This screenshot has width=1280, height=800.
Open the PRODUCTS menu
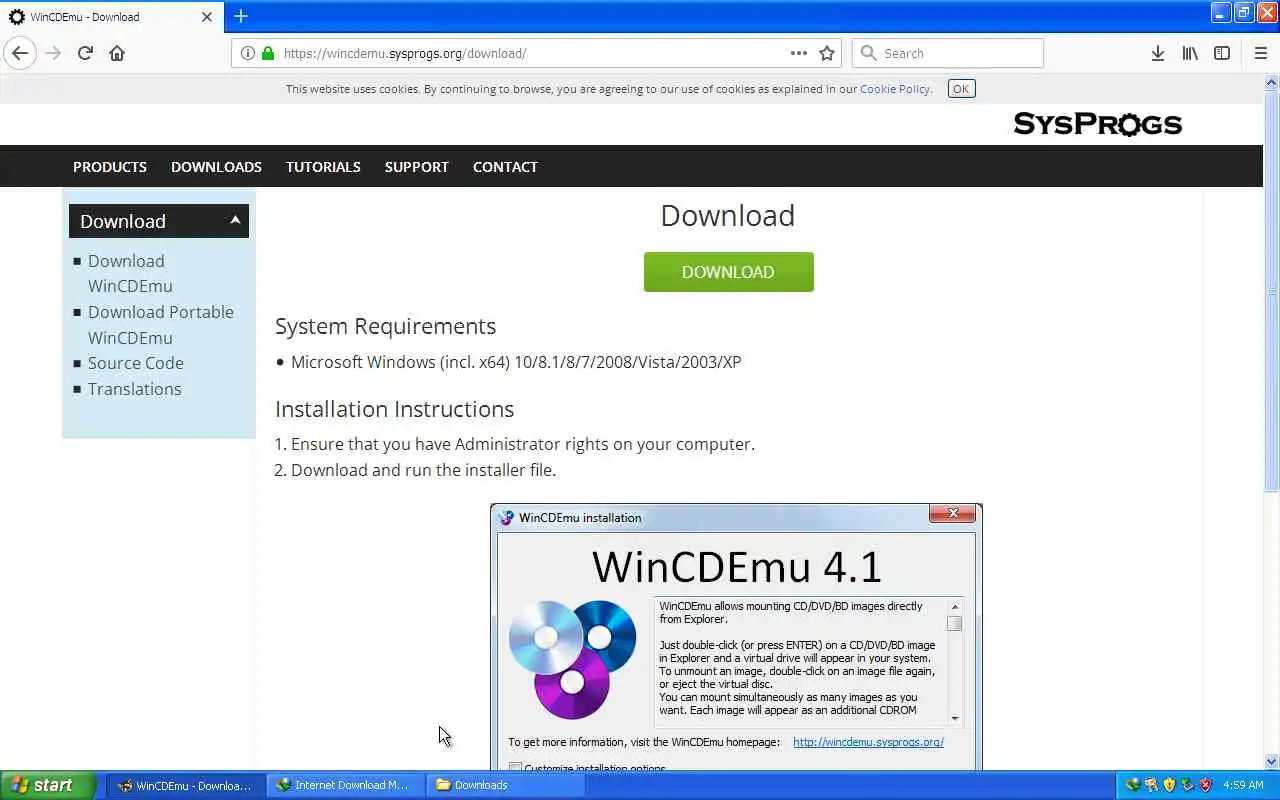[x=110, y=167]
